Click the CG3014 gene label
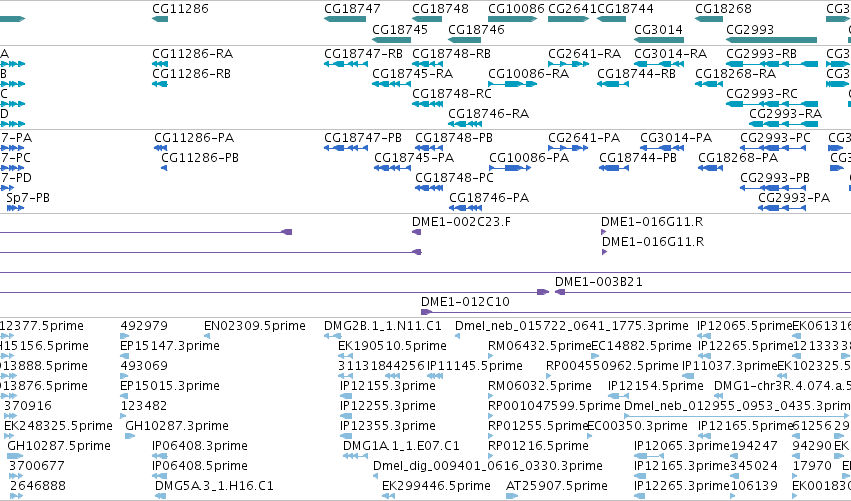851x501 pixels. pos(658,30)
